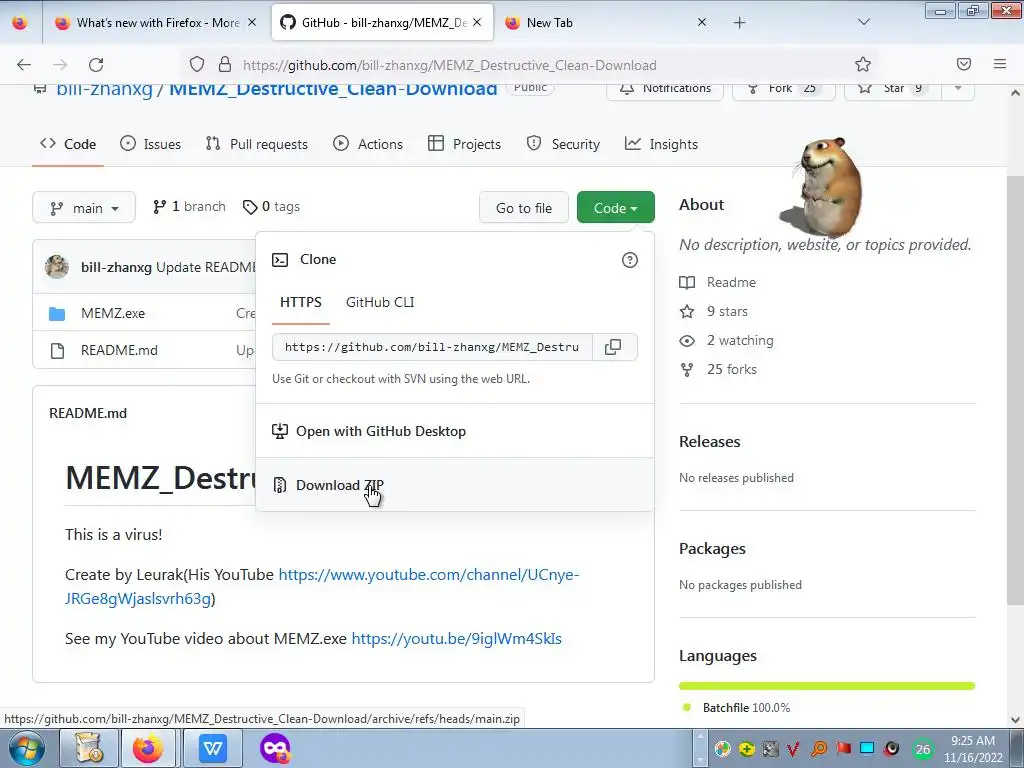The width and height of the screenshot is (1024, 768).
Task: Click the padlock site security icon
Action: point(225,65)
